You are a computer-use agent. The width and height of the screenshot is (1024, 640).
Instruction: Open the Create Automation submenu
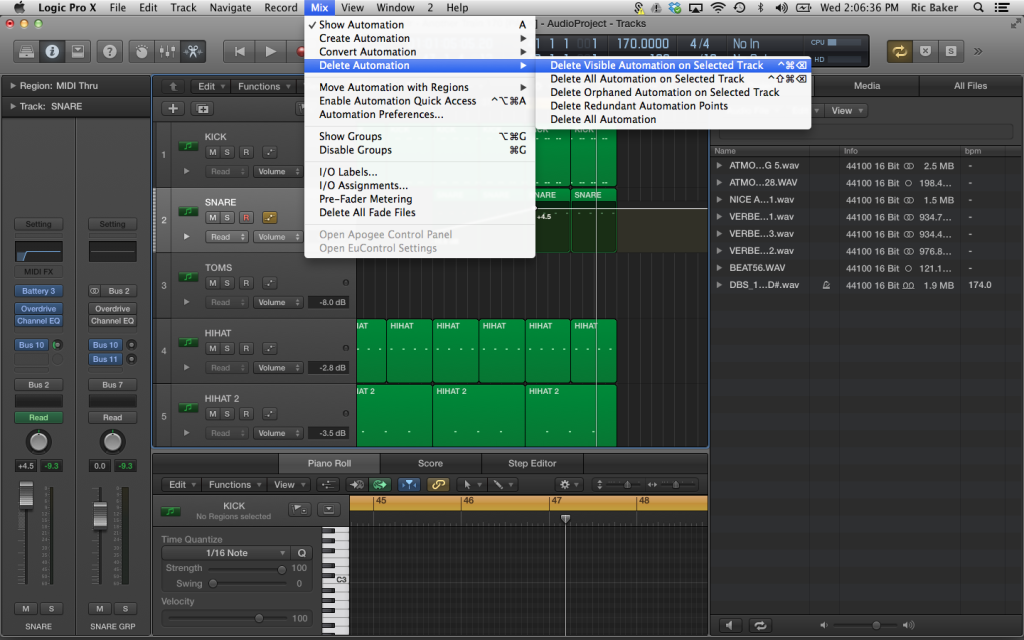pyautogui.click(x=419, y=38)
